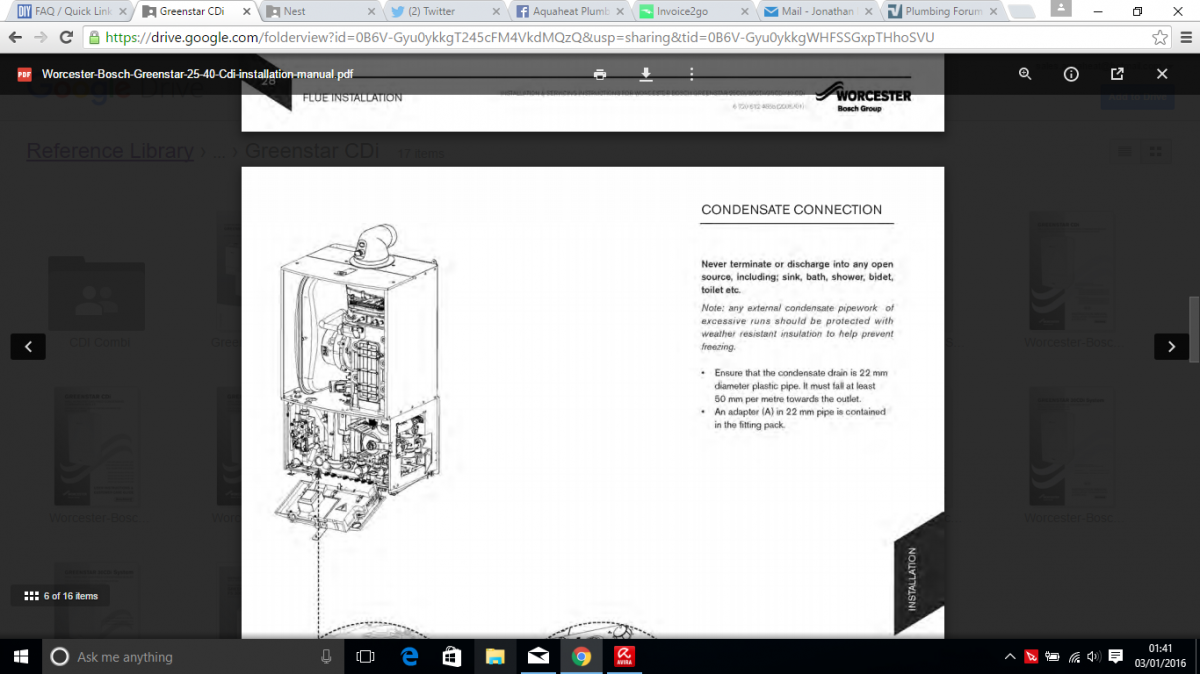Show hidden system tray icons chevron
The height and width of the screenshot is (674, 1200).
[x=1010, y=657]
